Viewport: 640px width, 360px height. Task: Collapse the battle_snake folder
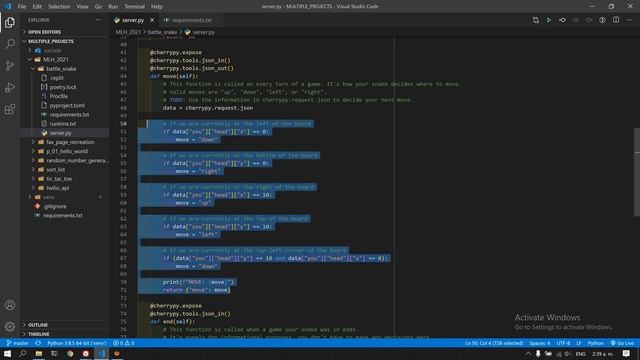[x=65, y=69]
